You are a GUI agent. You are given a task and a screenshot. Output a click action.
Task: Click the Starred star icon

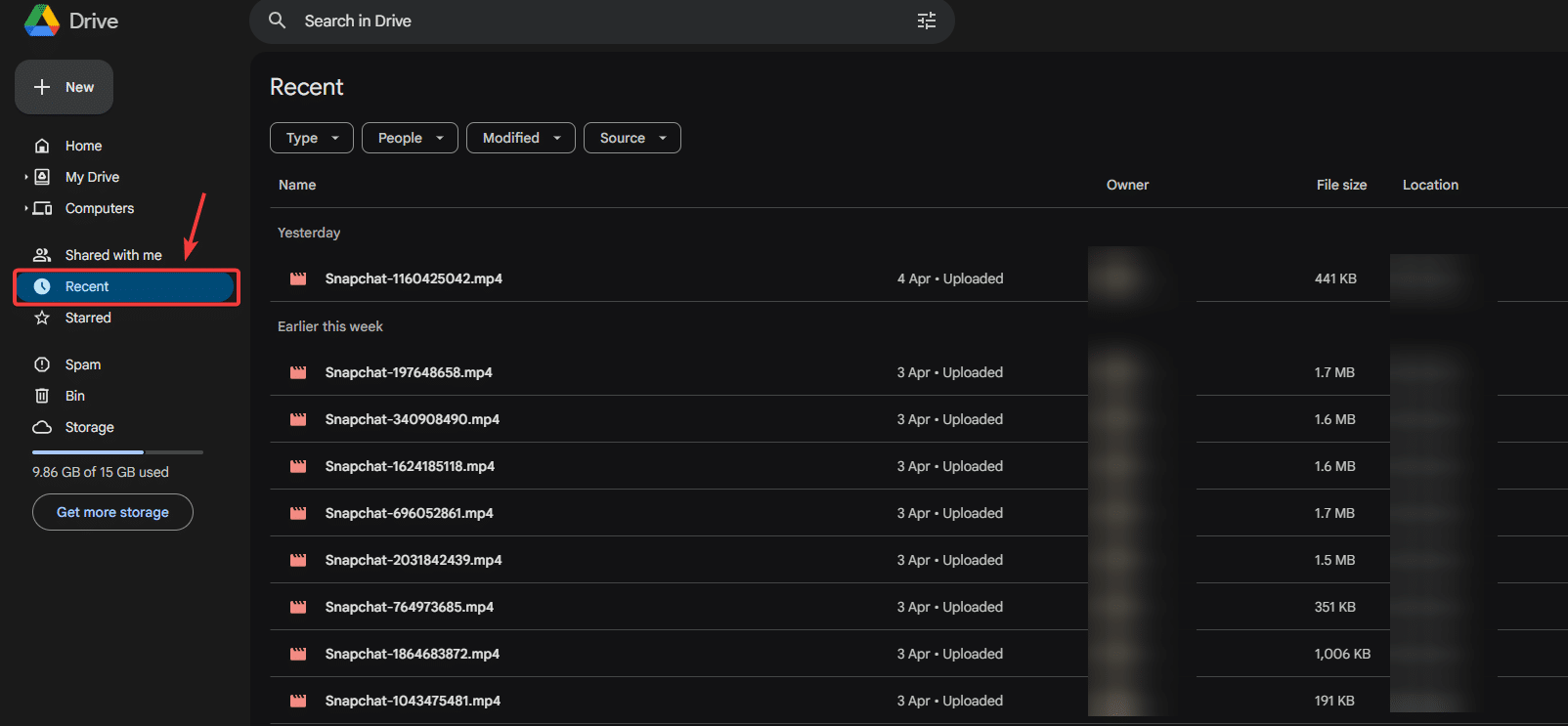point(42,318)
